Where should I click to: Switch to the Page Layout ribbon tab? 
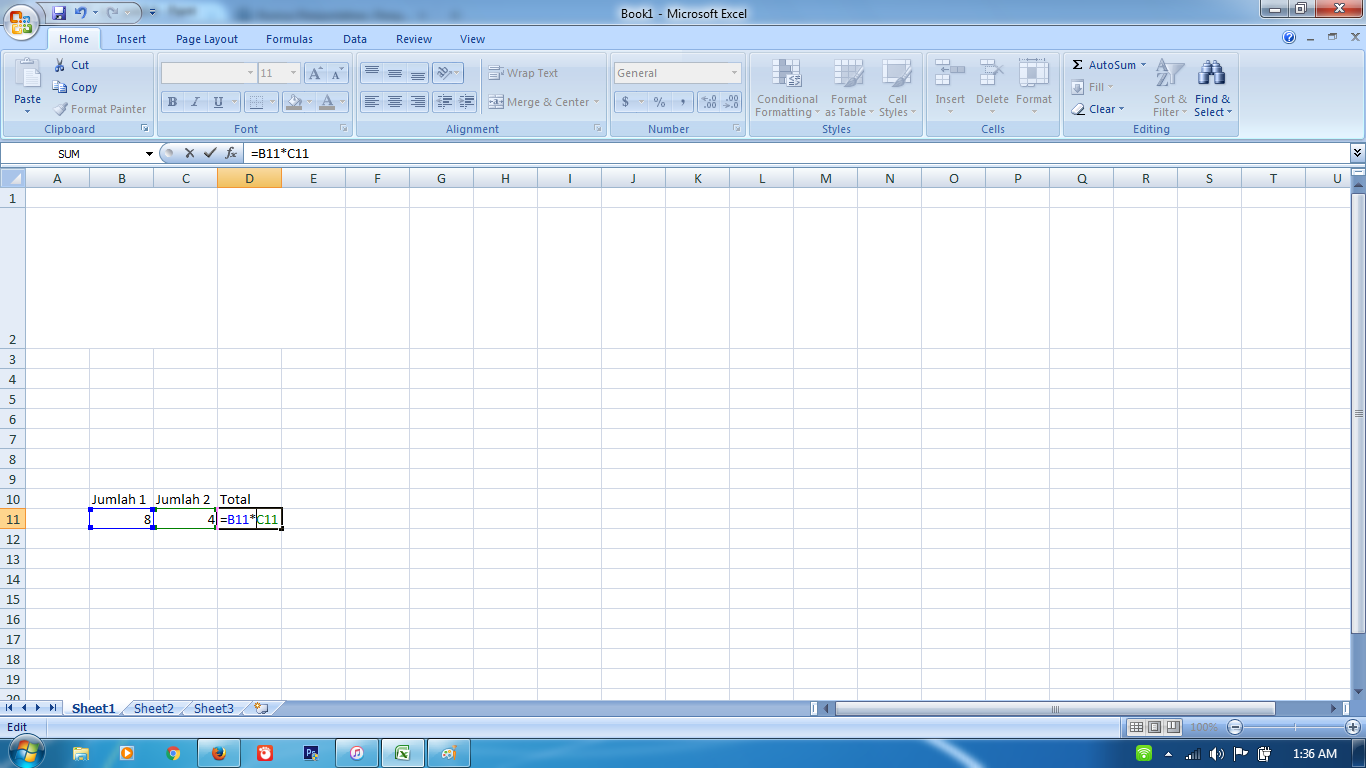coord(207,39)
